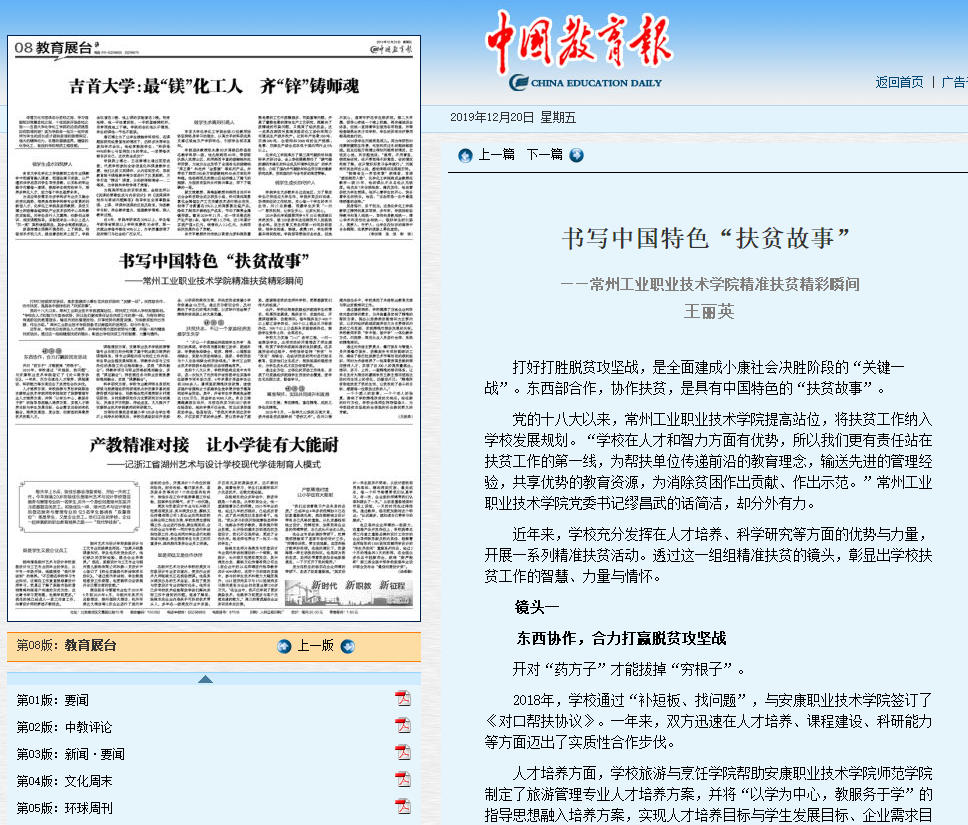Open 第01版：要闻 page
This screenshot has height=825, width=968.
(53, 700)
